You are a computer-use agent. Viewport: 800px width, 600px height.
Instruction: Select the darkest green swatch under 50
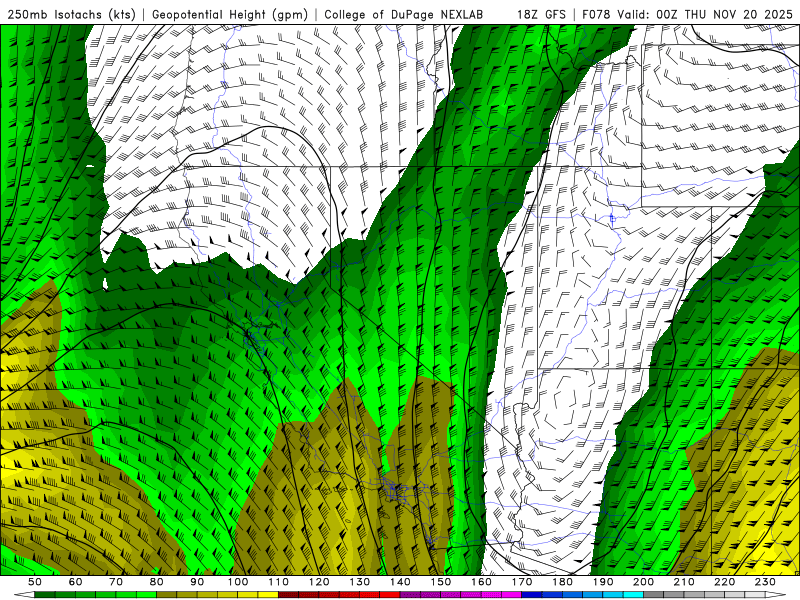pyautogui.click(x=45, y=595)
